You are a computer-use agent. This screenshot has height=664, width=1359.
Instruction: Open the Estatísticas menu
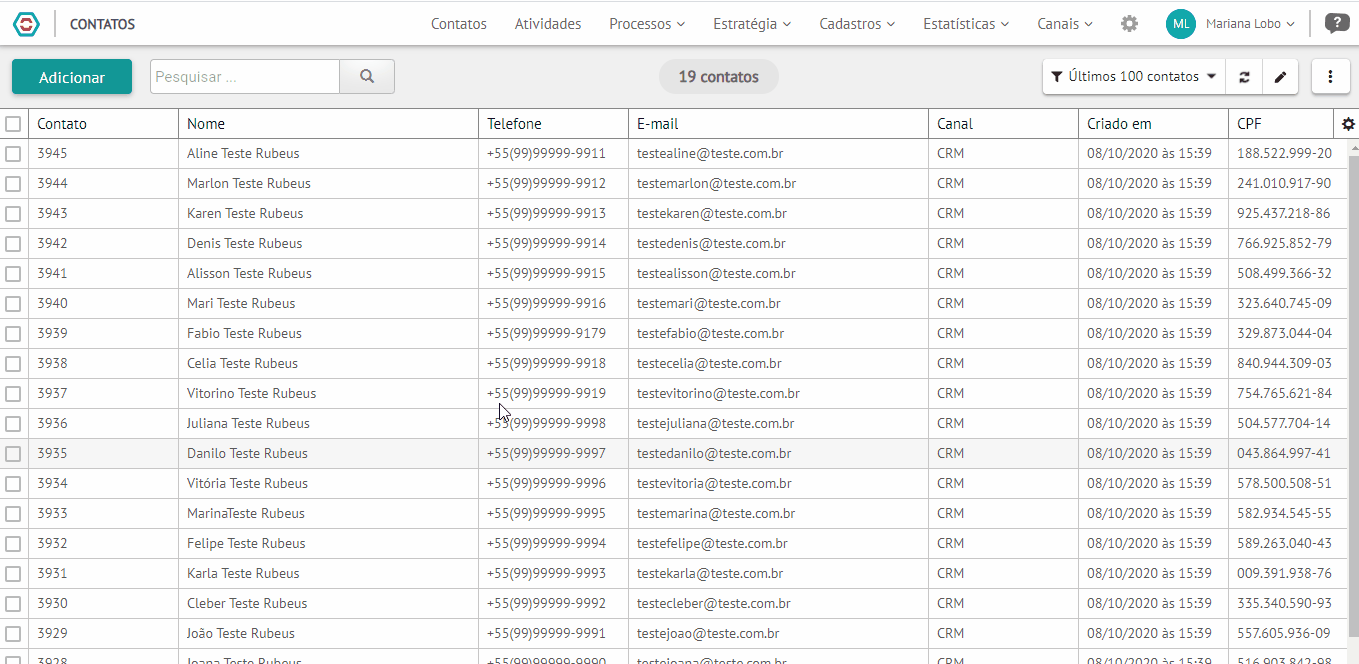pyautogui.click(x=966, y=24)
